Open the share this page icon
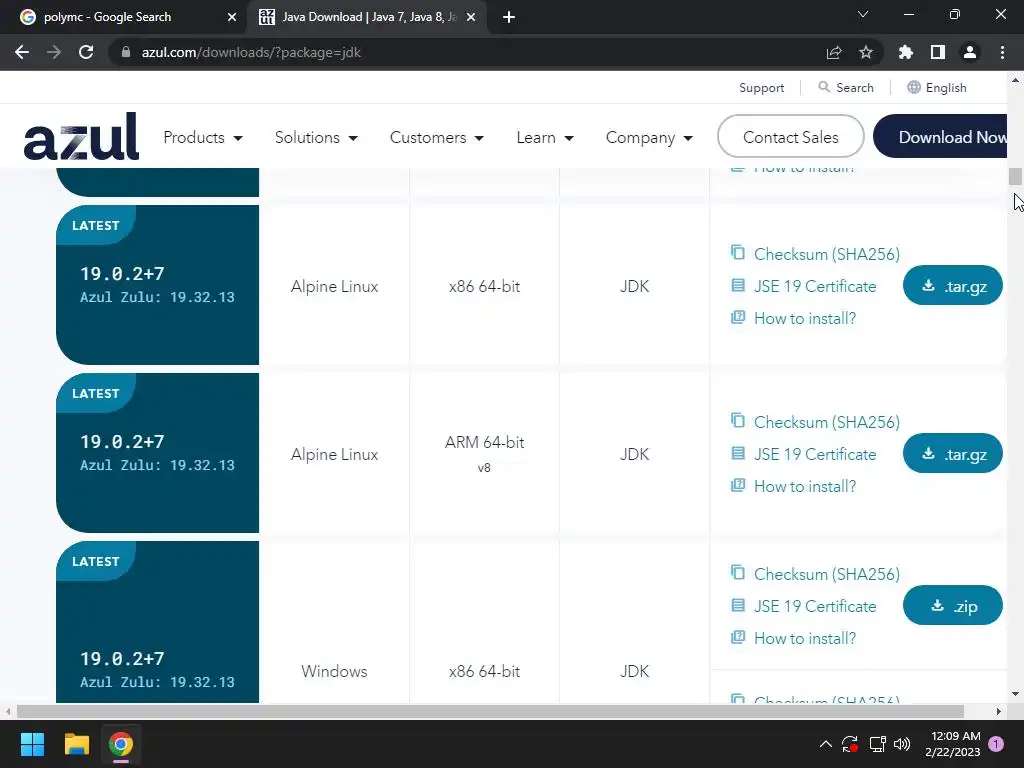This screenshot has width=1024, height=768. click(x=834, y=52)
